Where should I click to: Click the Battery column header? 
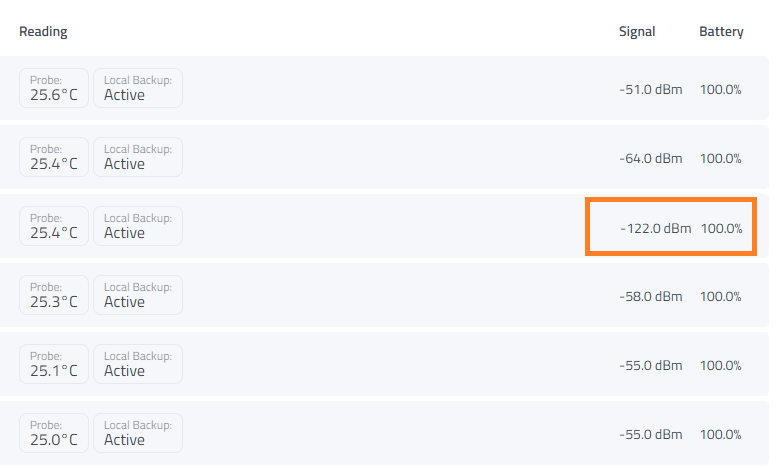point(721,32)
